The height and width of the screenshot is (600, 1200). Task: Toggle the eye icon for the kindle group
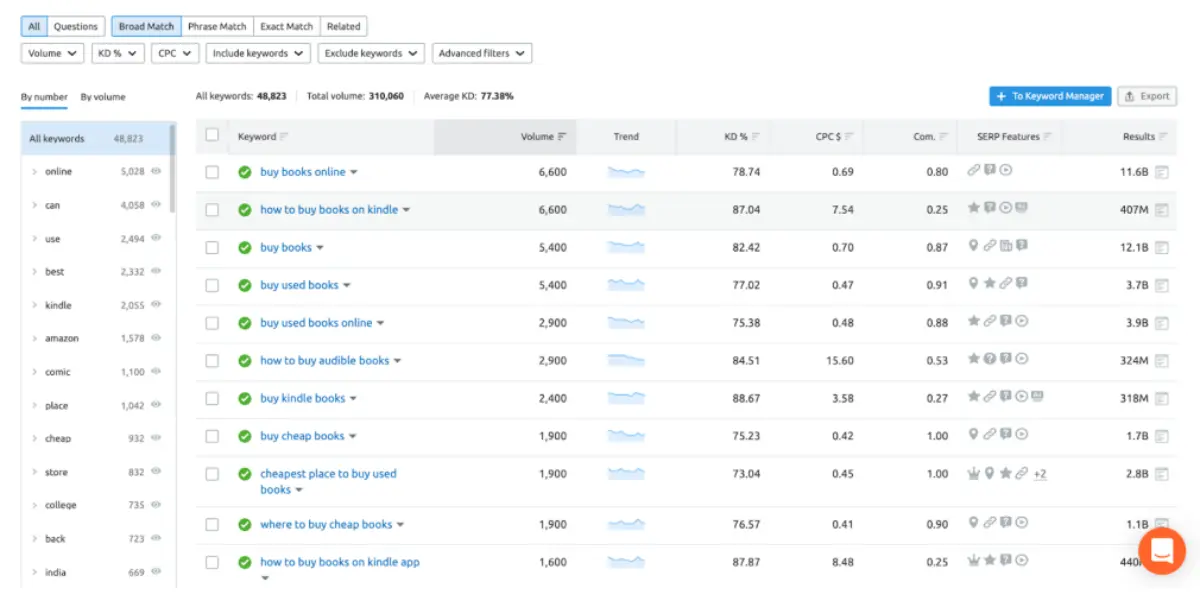tap(156, 305)
